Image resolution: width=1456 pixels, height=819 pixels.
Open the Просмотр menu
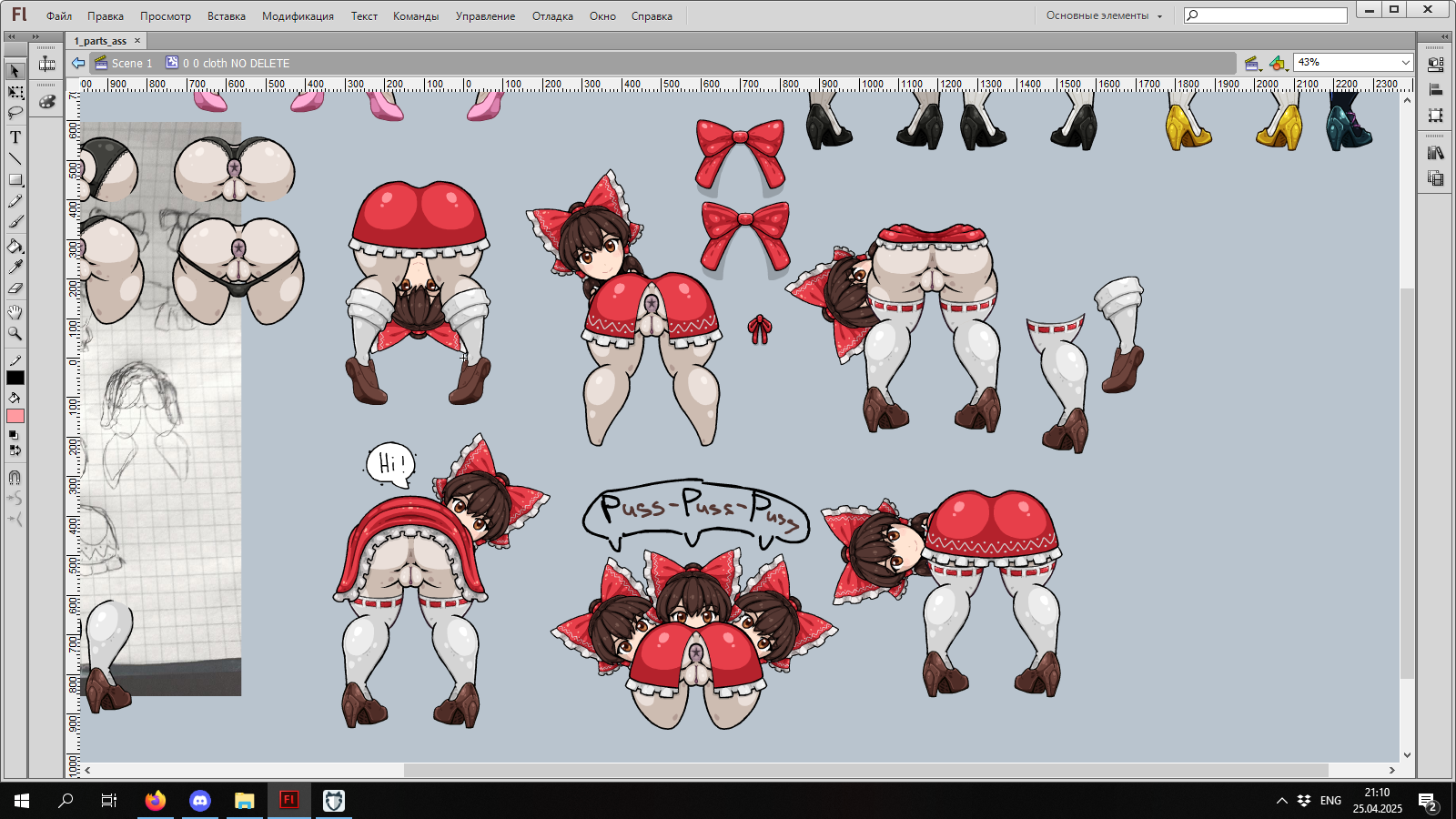click(166, 16)
